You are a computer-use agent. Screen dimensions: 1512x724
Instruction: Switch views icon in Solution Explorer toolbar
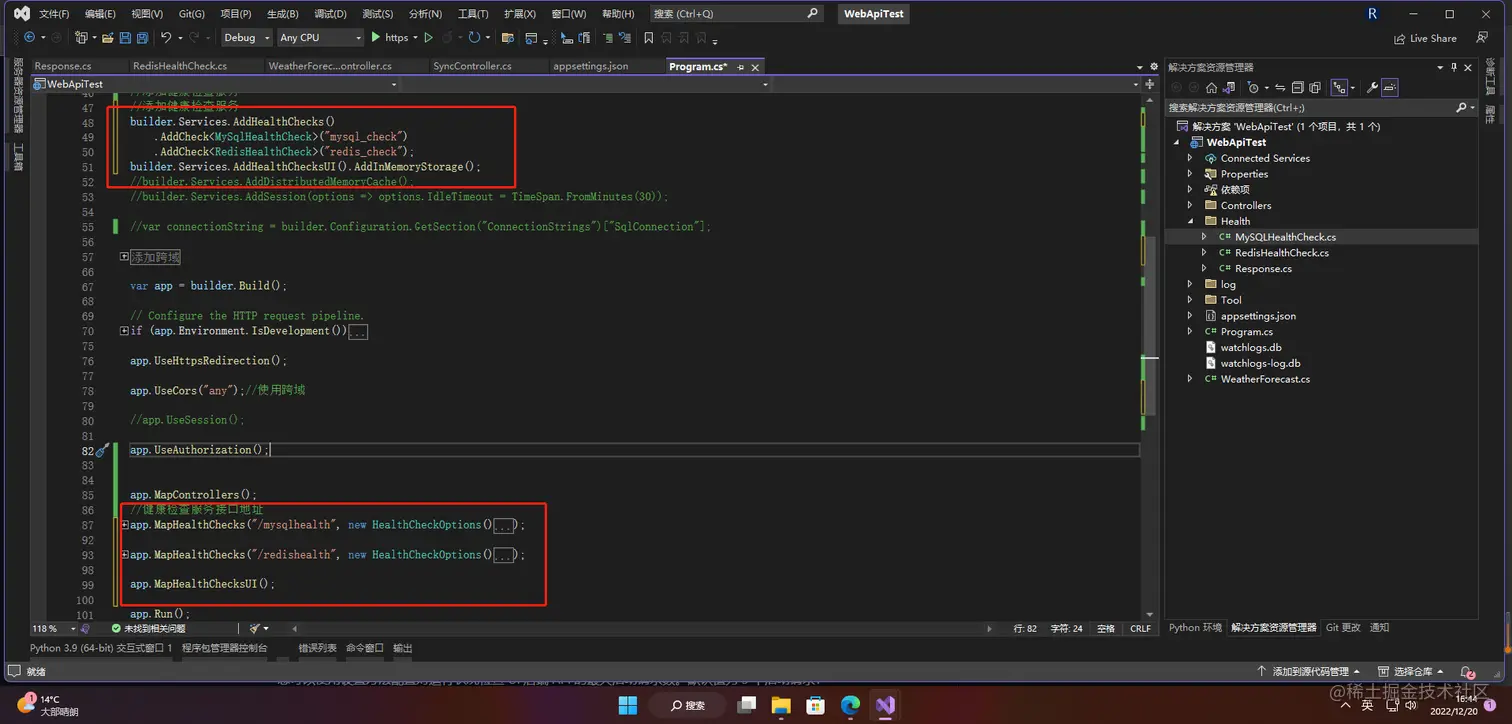[x=1230, y=87]
